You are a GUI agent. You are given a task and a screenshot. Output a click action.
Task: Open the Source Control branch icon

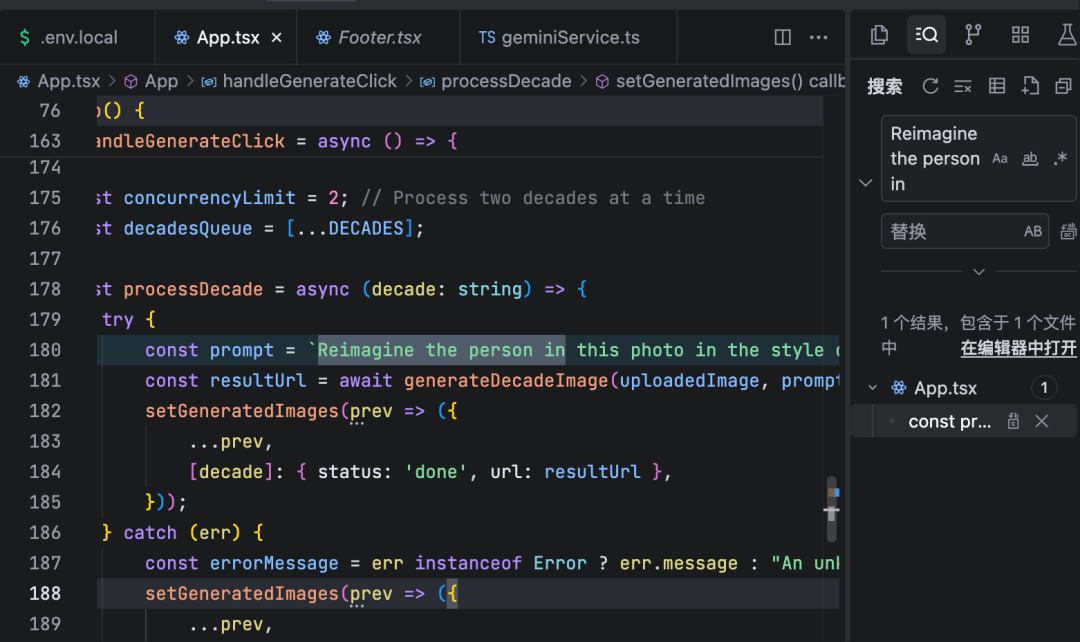pyautogui.click(x=972, y=36)
